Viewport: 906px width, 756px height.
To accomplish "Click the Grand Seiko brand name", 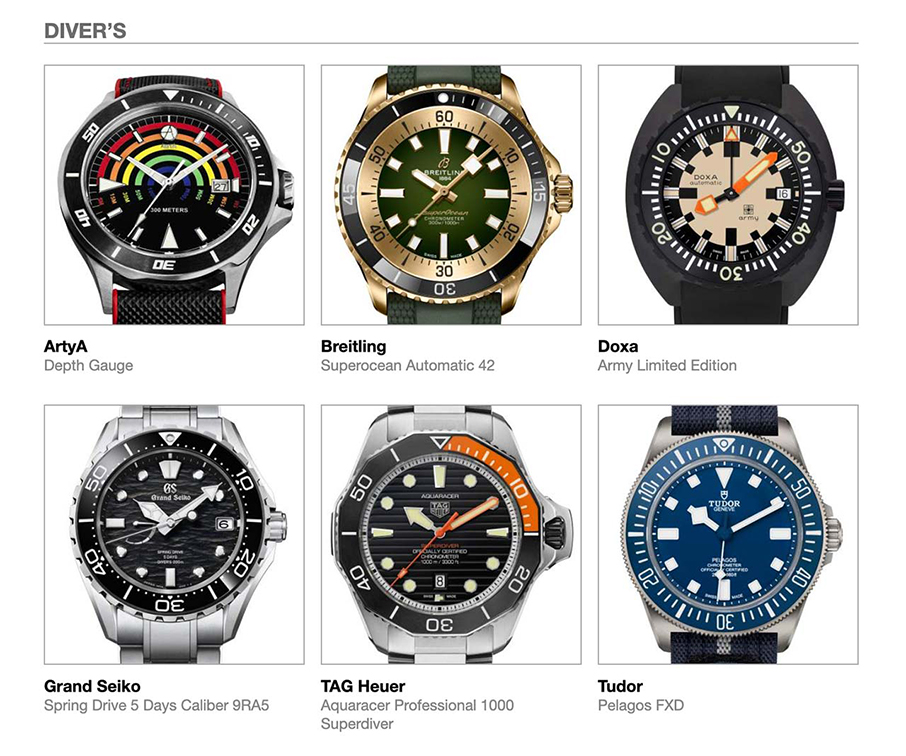I will tap(92, 687).
